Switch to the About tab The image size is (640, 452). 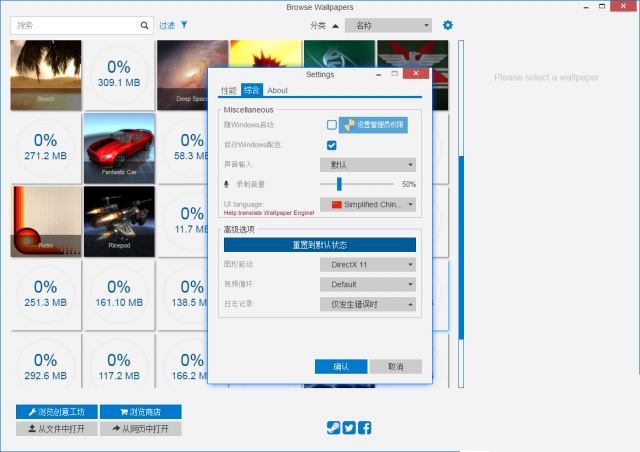point(277,90)
